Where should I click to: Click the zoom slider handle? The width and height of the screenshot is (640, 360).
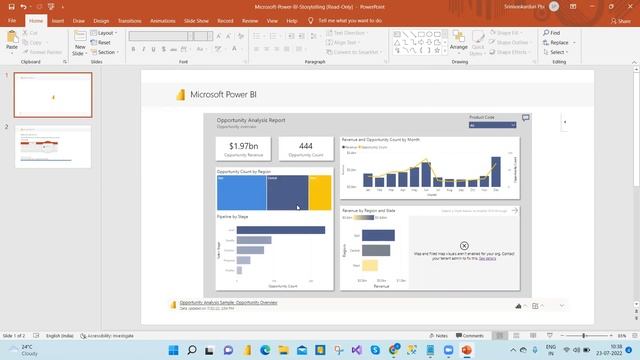click(x=584, y=336)
